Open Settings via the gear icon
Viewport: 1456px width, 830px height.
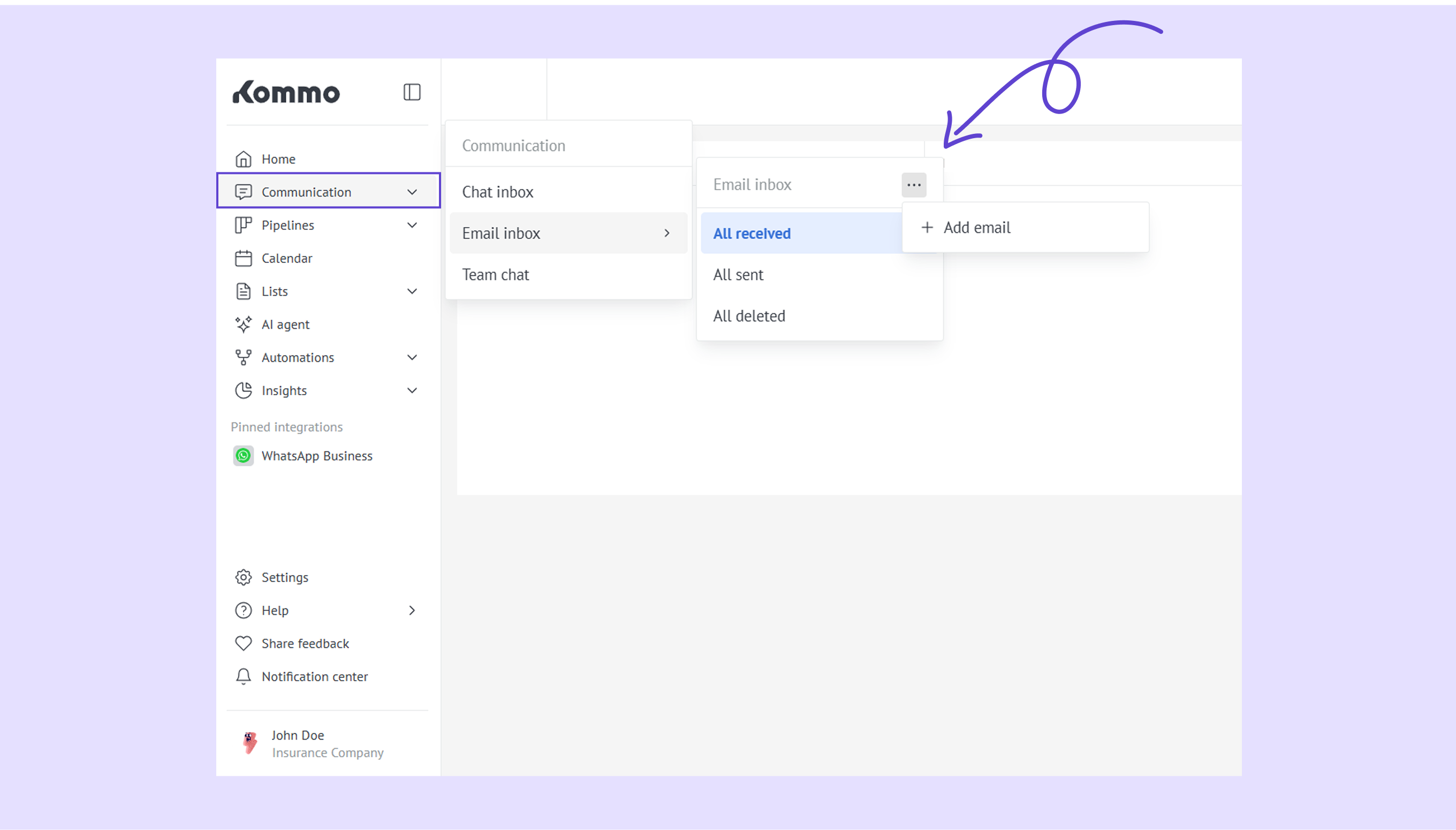tap(244, 577)
